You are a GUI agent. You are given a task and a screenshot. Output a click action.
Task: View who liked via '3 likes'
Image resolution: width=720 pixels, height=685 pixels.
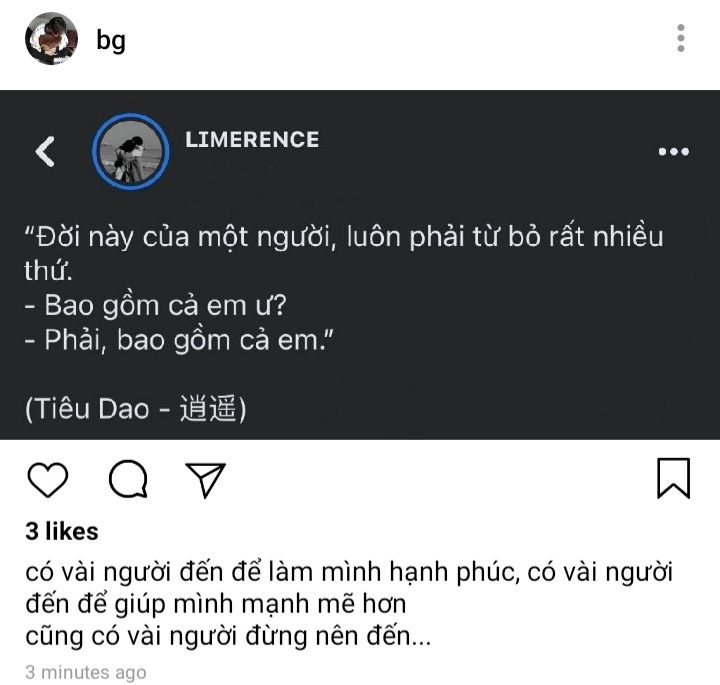(x=62, y=531)
